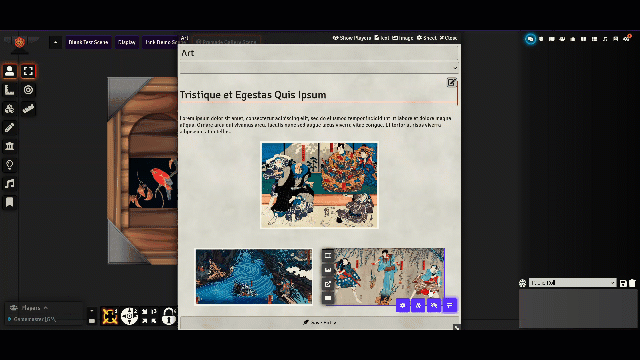Switch journal to Image mode

[403, 38]
